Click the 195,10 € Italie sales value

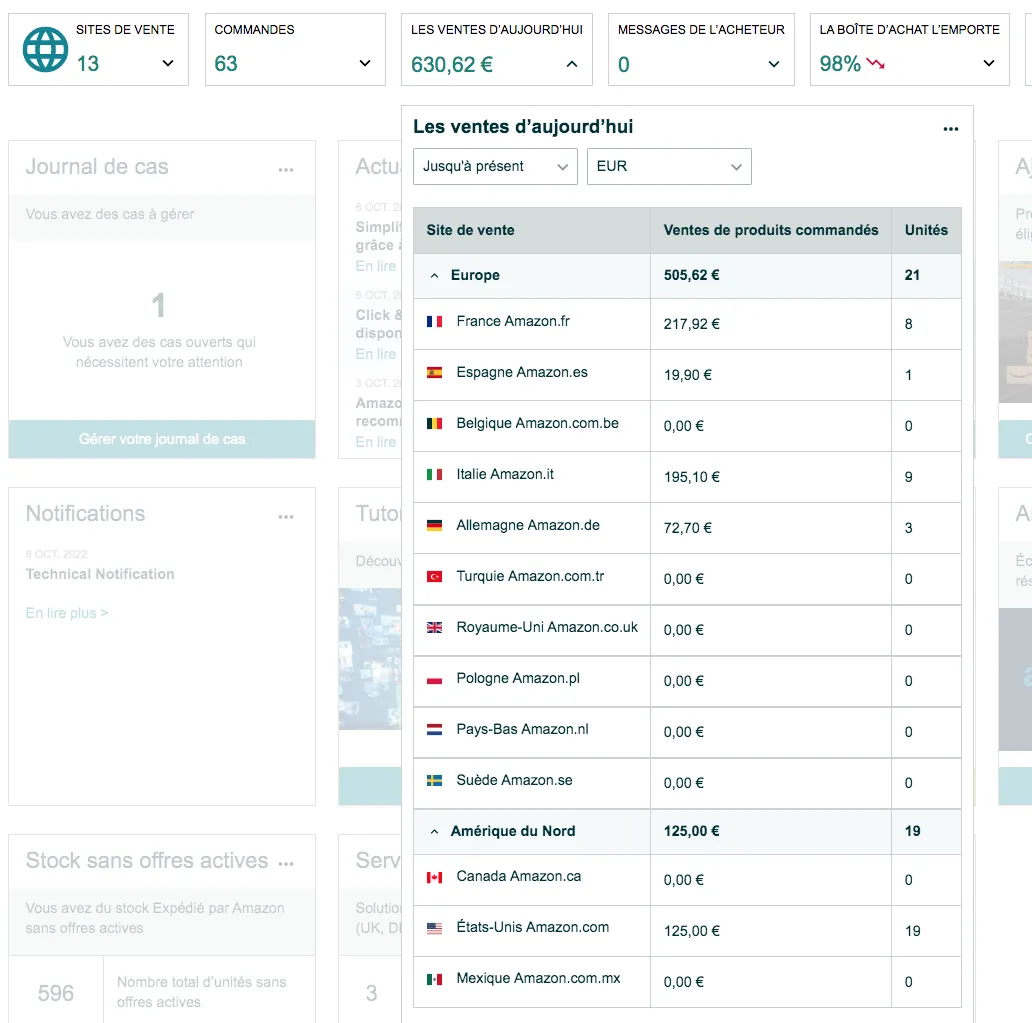pyautogui.click(x=691, y=477)
